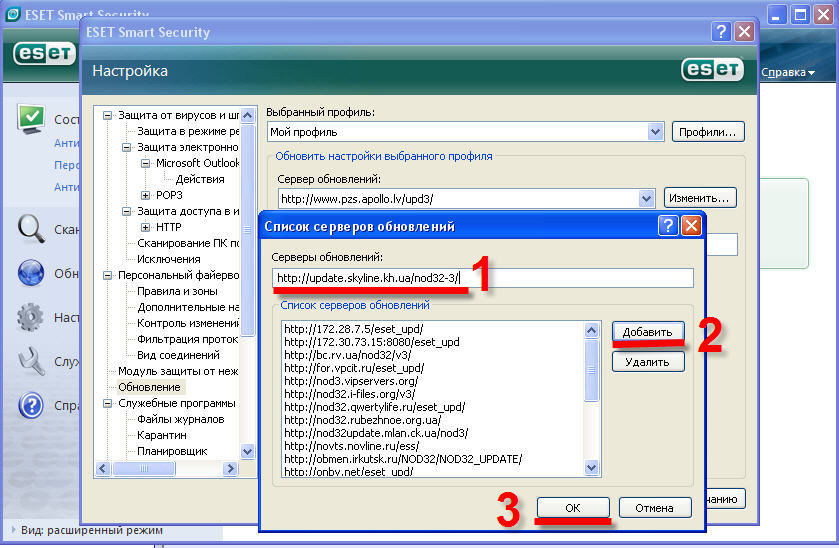
Task: Select Исключения in the settings tree
Action: pos(169,259)
